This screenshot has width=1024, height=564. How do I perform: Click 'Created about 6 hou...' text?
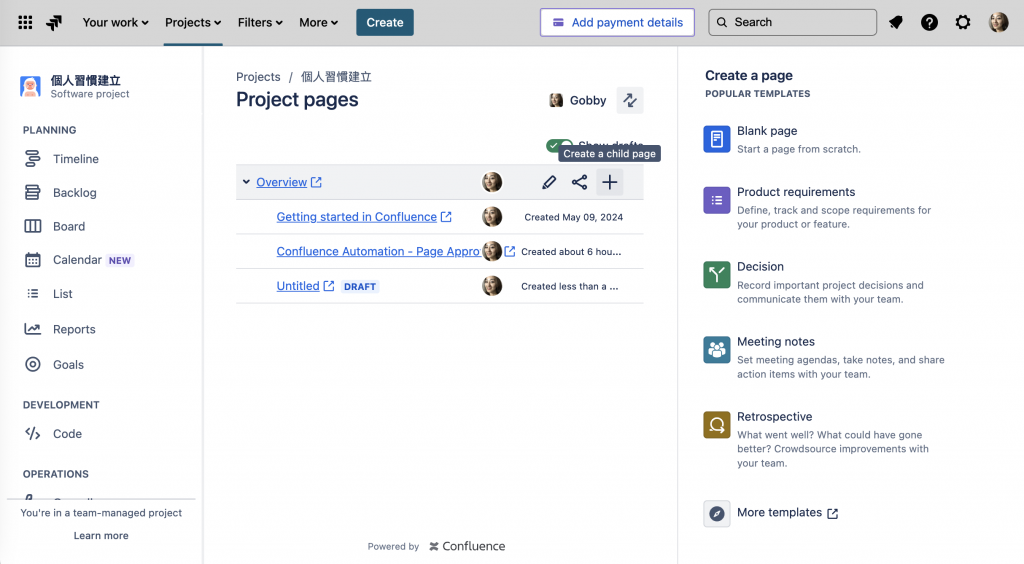pyautogui.click(x=571, y=252)
